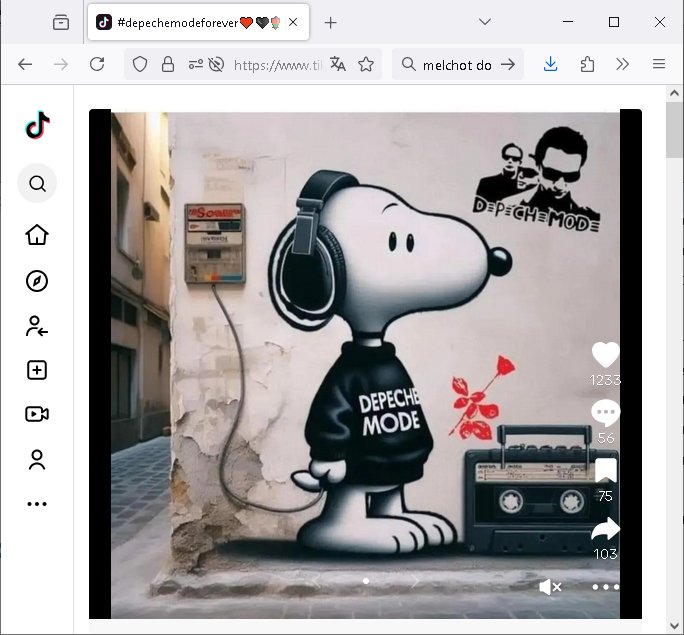Submit search with arrow button
Screen dimensions: 684x635
click(508, 65)
